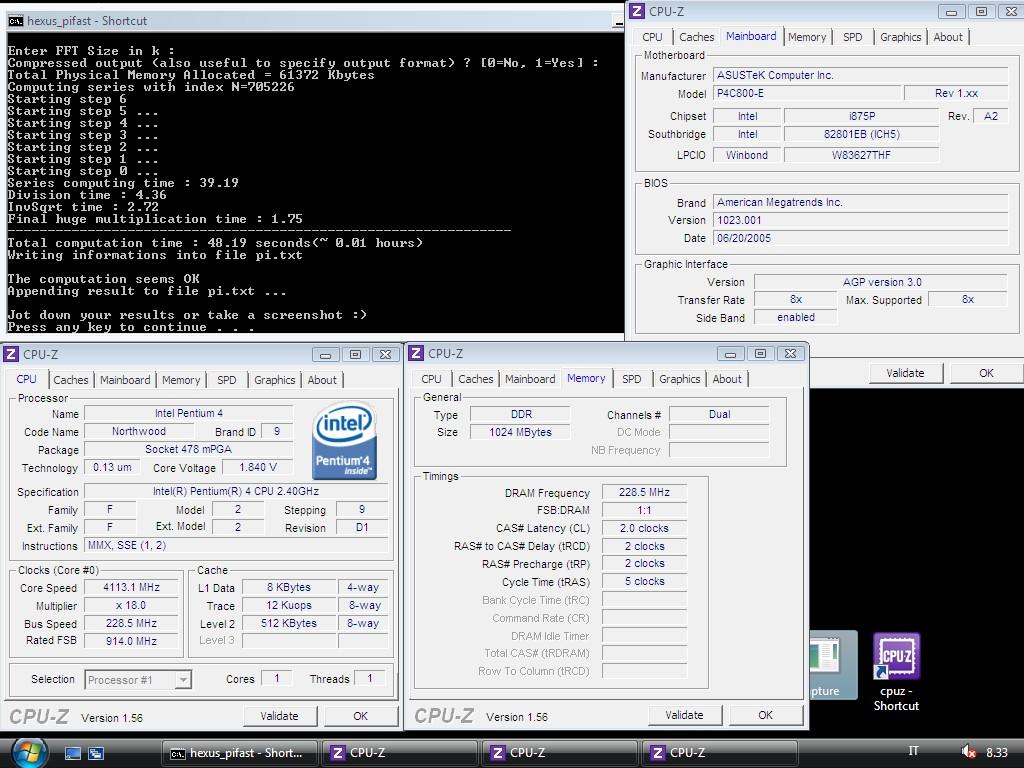Click Show Desktop quick launch icon
Image resolution: width=1024 pixels, height=768 pixels.
click(73, 753)
